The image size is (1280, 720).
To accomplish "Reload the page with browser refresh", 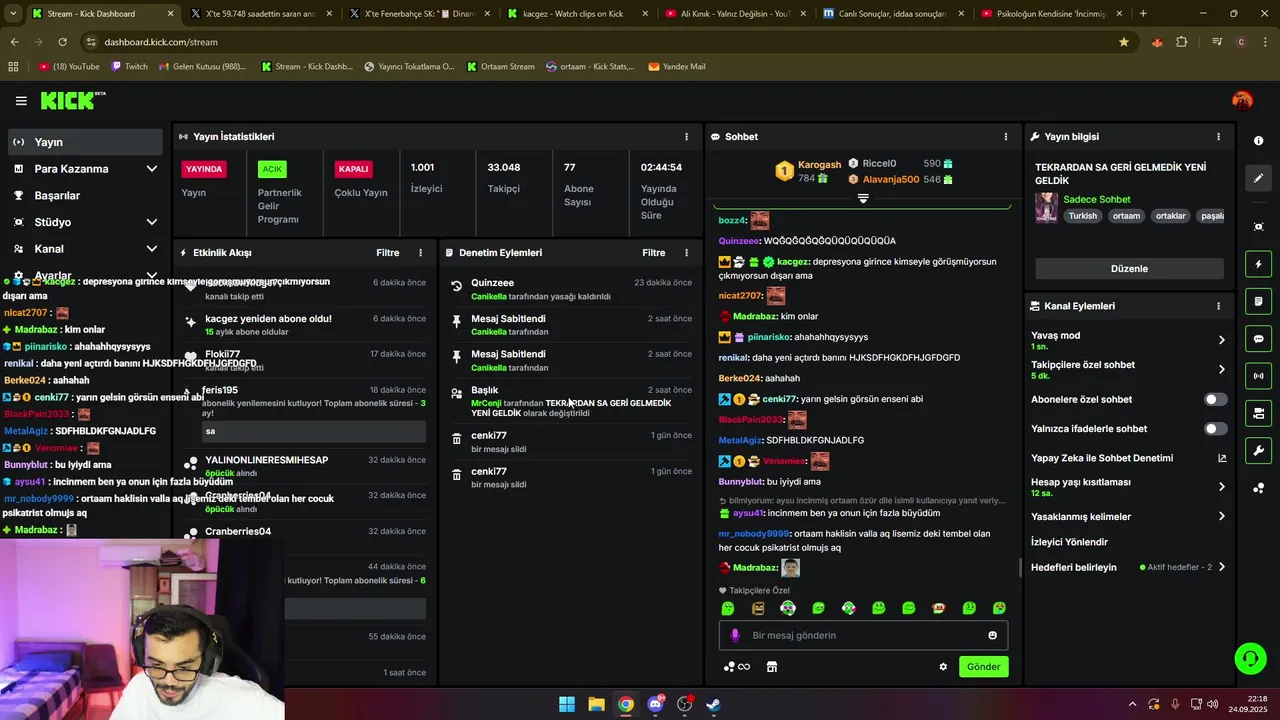I will [62, 42].
